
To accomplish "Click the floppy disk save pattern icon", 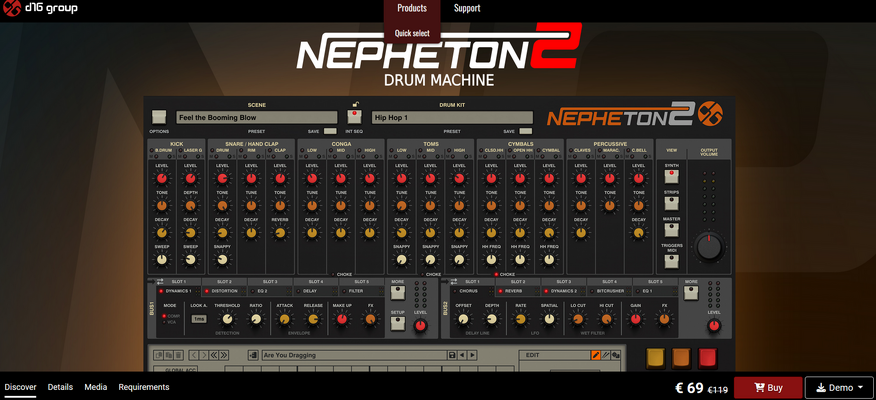I will point(451,355).
